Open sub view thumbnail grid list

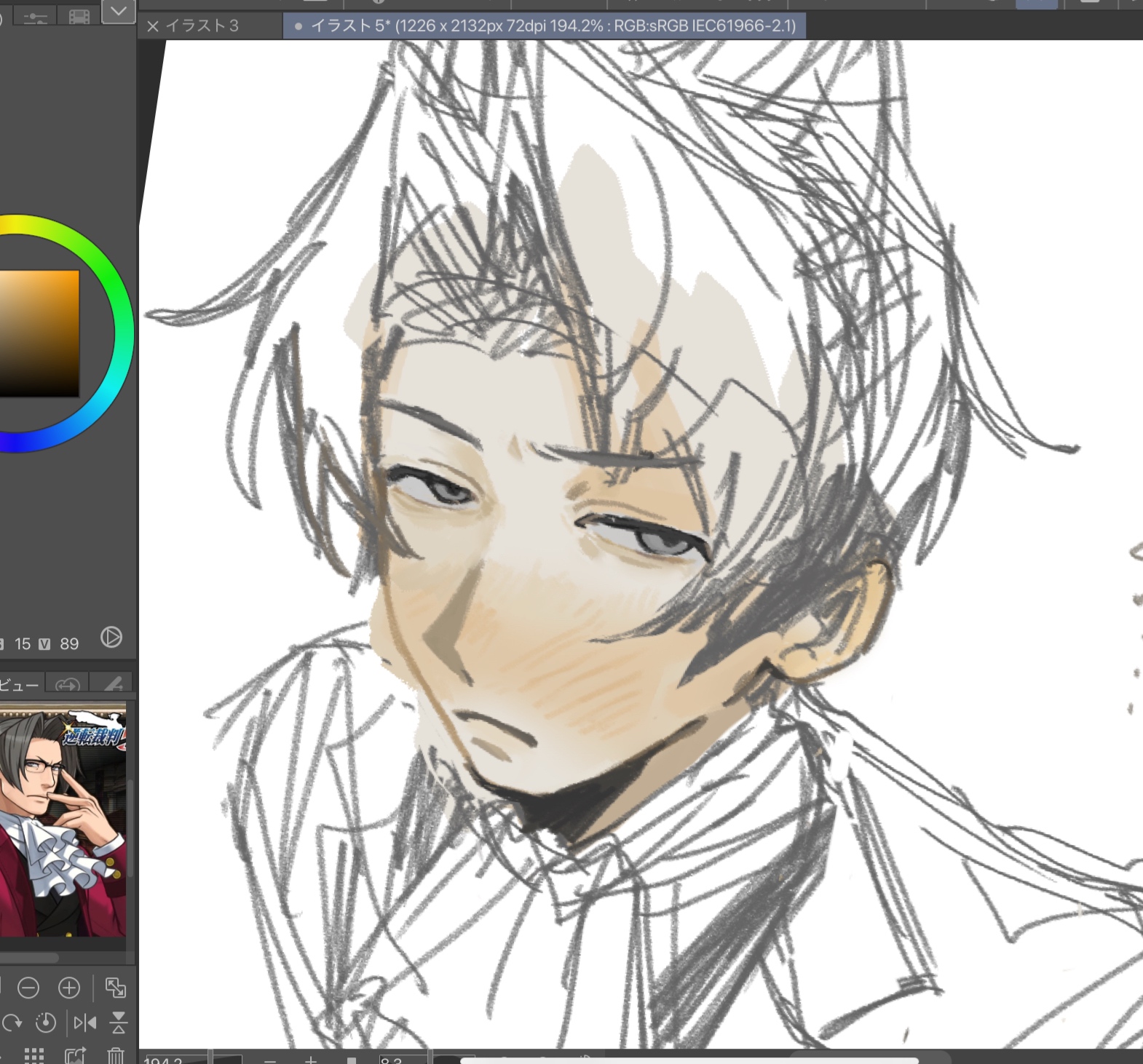34,1055
